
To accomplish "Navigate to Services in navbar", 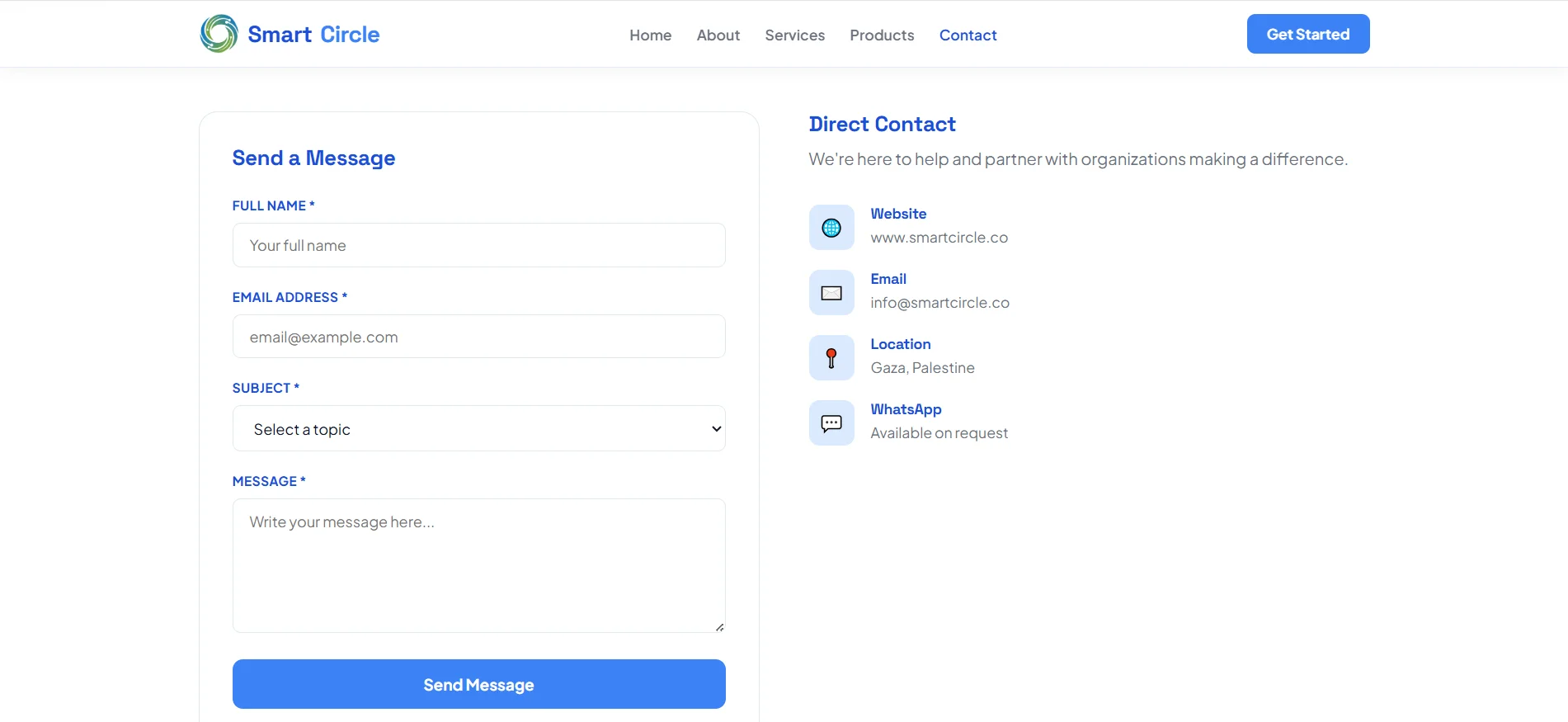I will pos(794,35).
